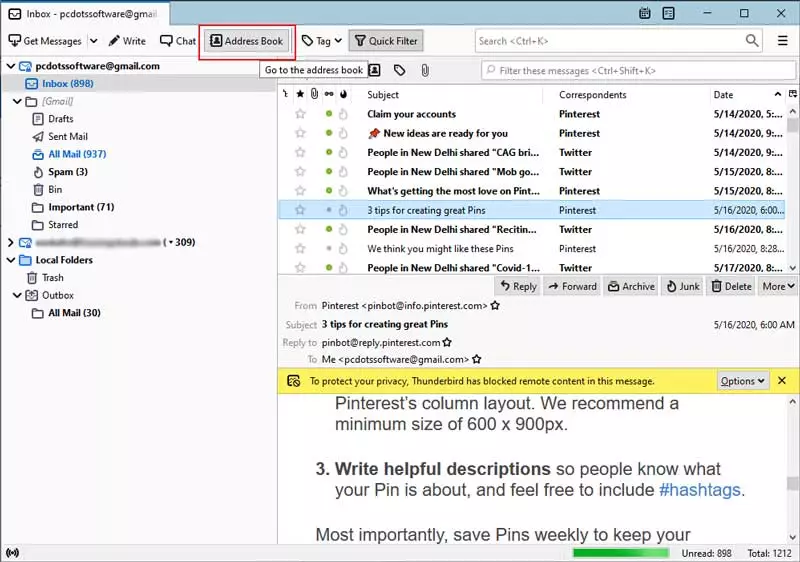Open the Thunderbird hamburger menu
This screenshot has width=800, height=562.
tap(783, 41)
